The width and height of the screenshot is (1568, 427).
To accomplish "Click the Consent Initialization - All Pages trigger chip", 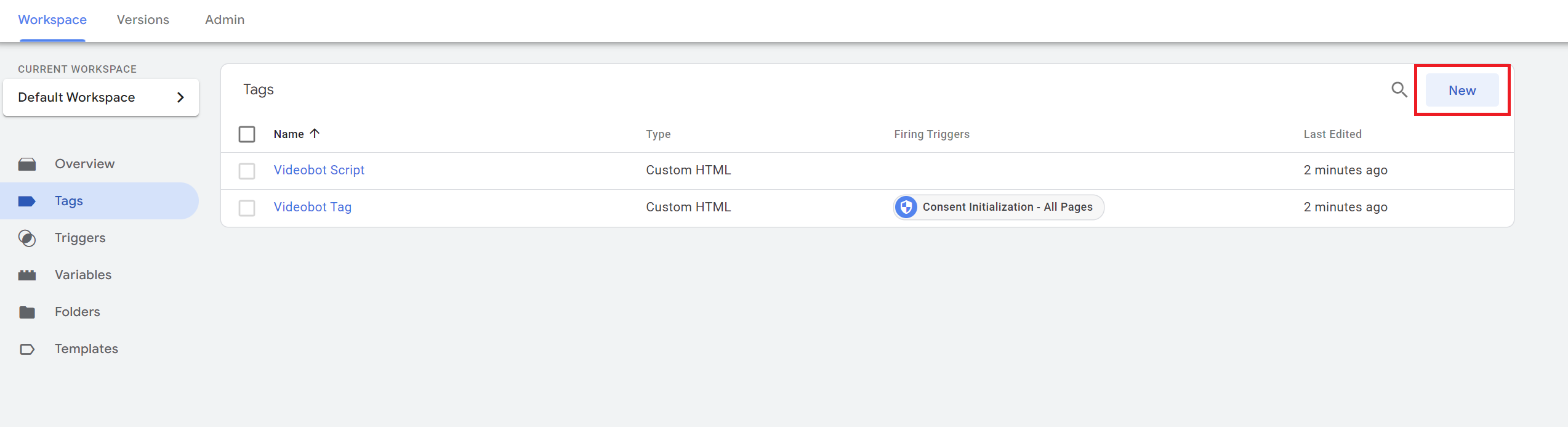I will tap(1007, 207).
